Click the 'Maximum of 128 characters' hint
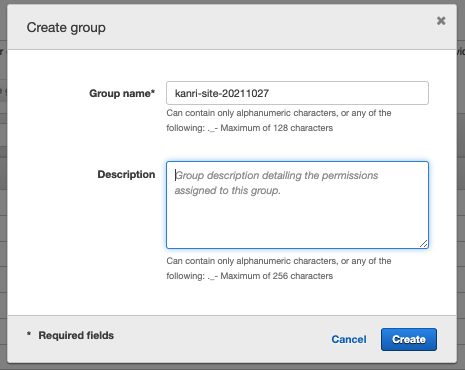Viewport: 465px width, 370px height. click(x=277, y=128)
